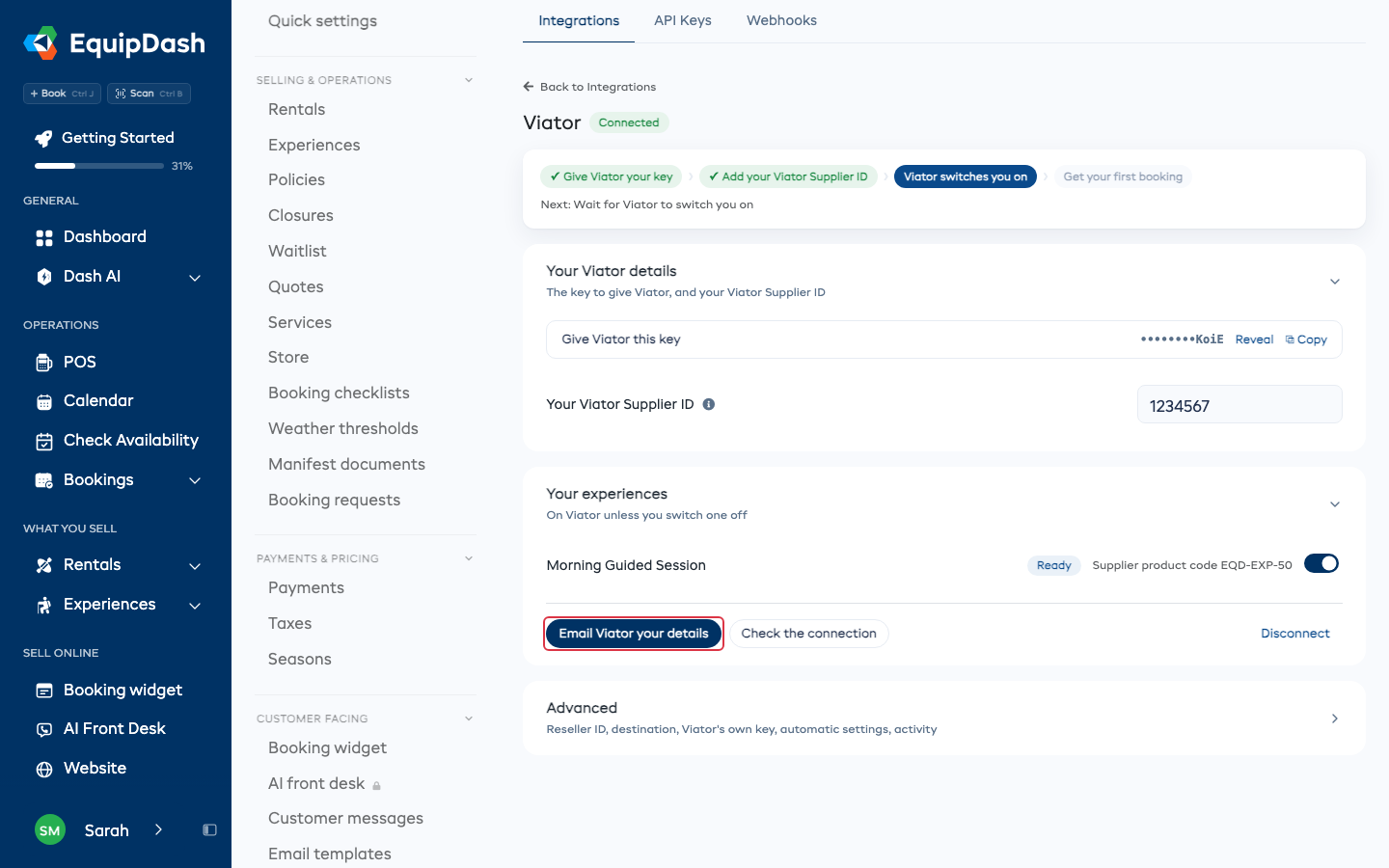The image size is (1389, 868).
Task: Click the Dash AI icon
Action: coord(44,277)
